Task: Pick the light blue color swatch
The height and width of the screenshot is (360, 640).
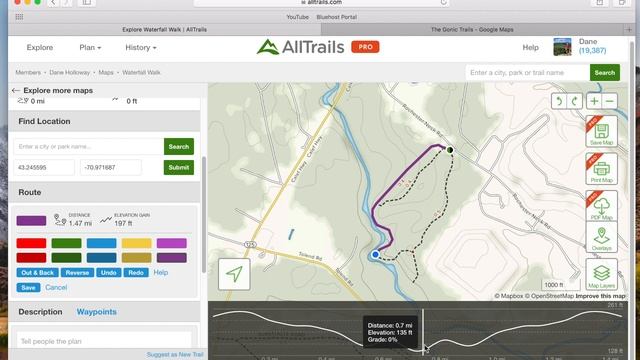Action: tap(102, 243)
